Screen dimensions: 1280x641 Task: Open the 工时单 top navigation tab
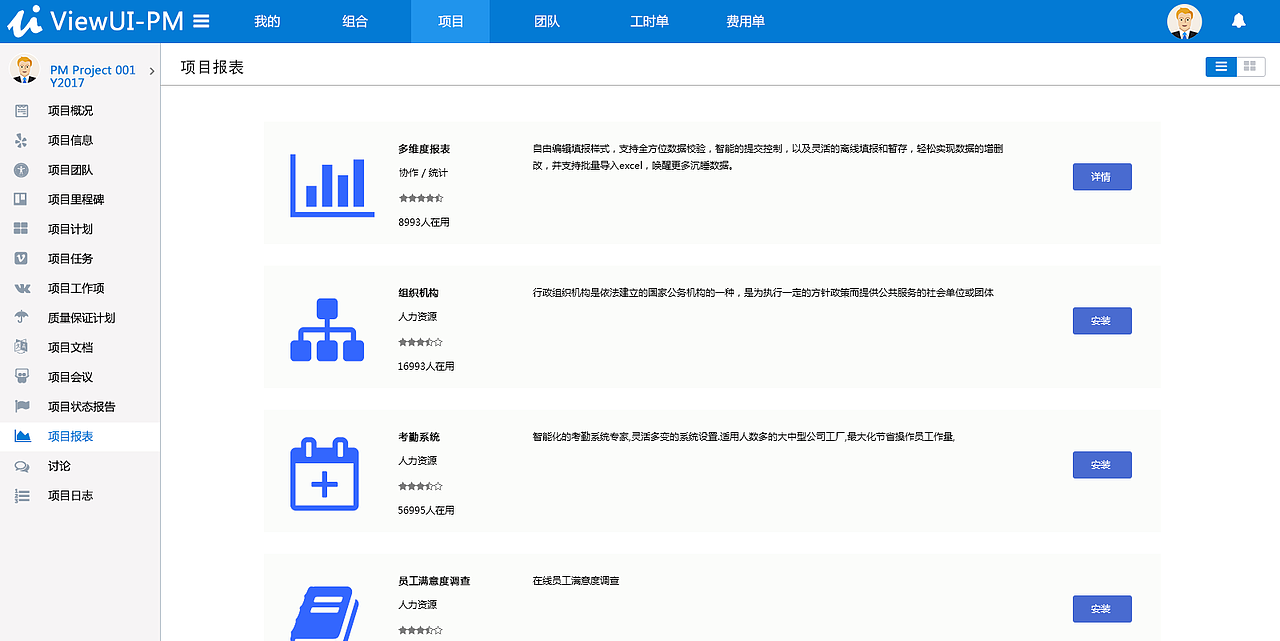(x=649, y=21)
